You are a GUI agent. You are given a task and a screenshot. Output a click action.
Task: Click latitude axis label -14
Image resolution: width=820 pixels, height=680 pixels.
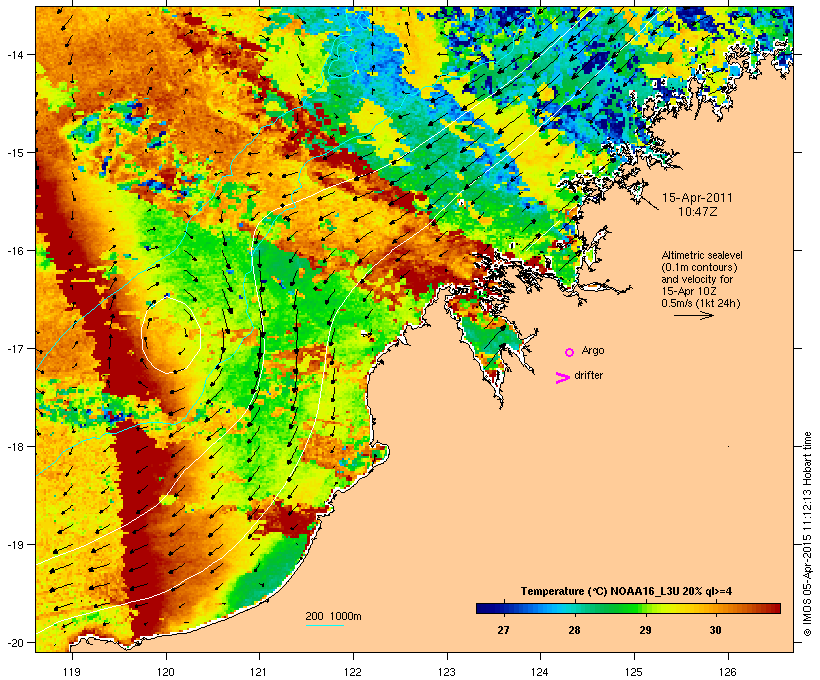click(14, 54)
